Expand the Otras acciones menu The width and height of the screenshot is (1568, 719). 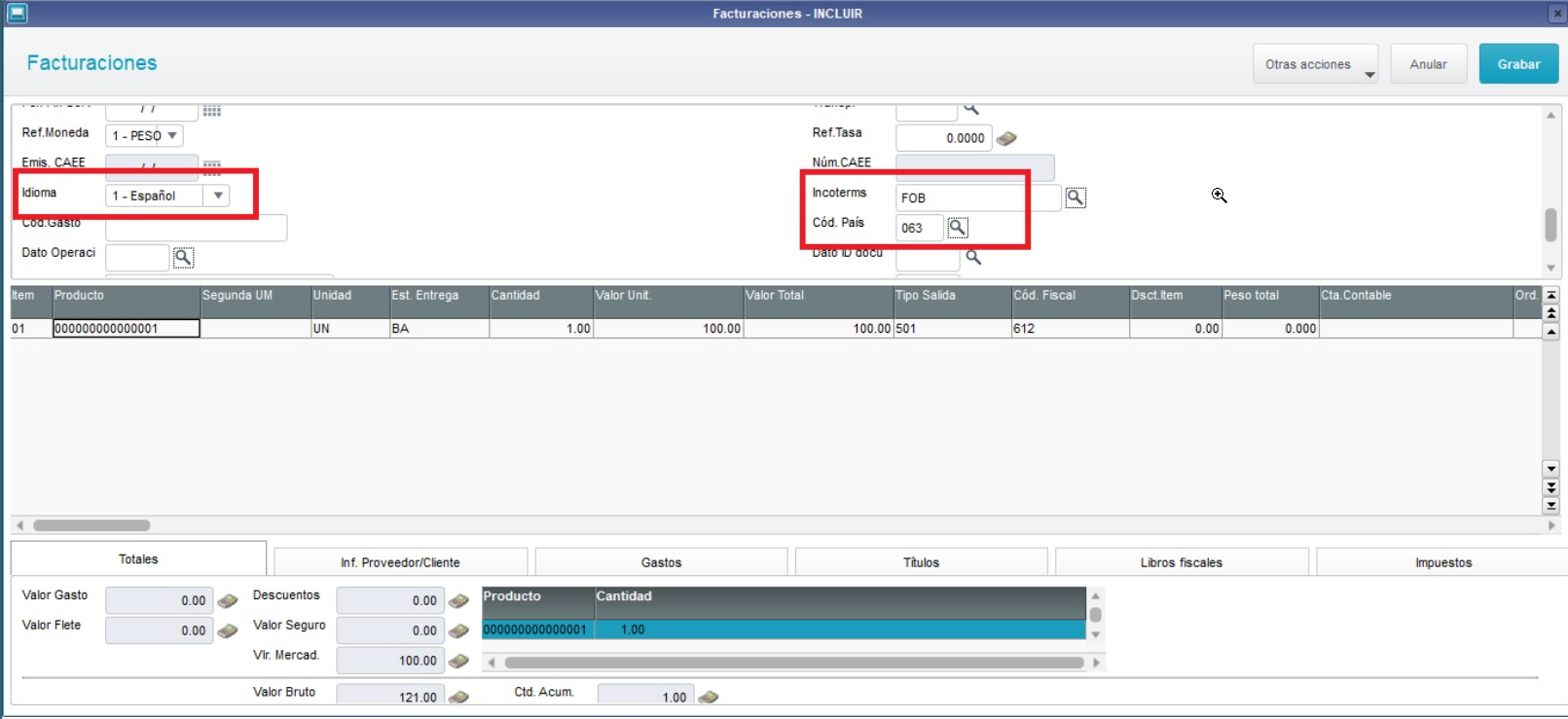(x=1315, y=64)
